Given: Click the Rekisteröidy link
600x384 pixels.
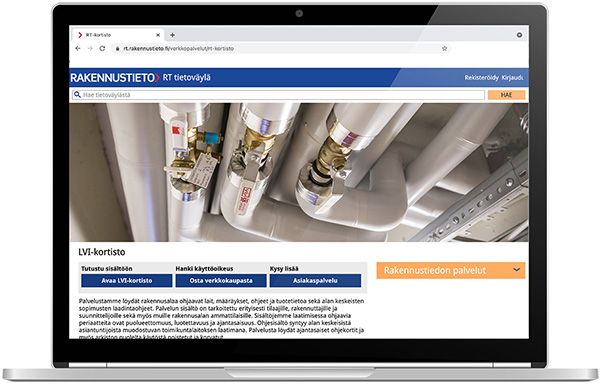Looking at the screenshot, I should [481, 78].
